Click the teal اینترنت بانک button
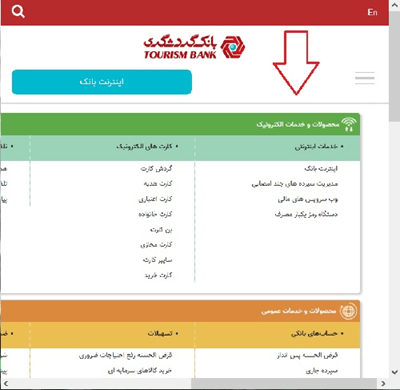The image size is (400, 390). [x=102, y=82]
